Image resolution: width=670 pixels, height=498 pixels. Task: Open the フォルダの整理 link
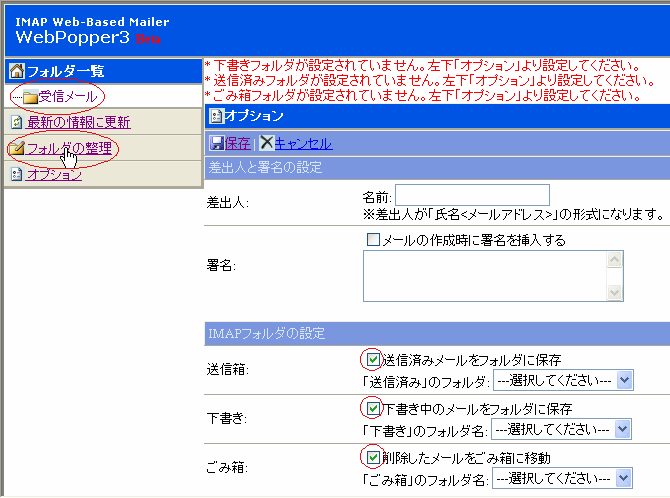pyautogui.click(x=69, y=148)
